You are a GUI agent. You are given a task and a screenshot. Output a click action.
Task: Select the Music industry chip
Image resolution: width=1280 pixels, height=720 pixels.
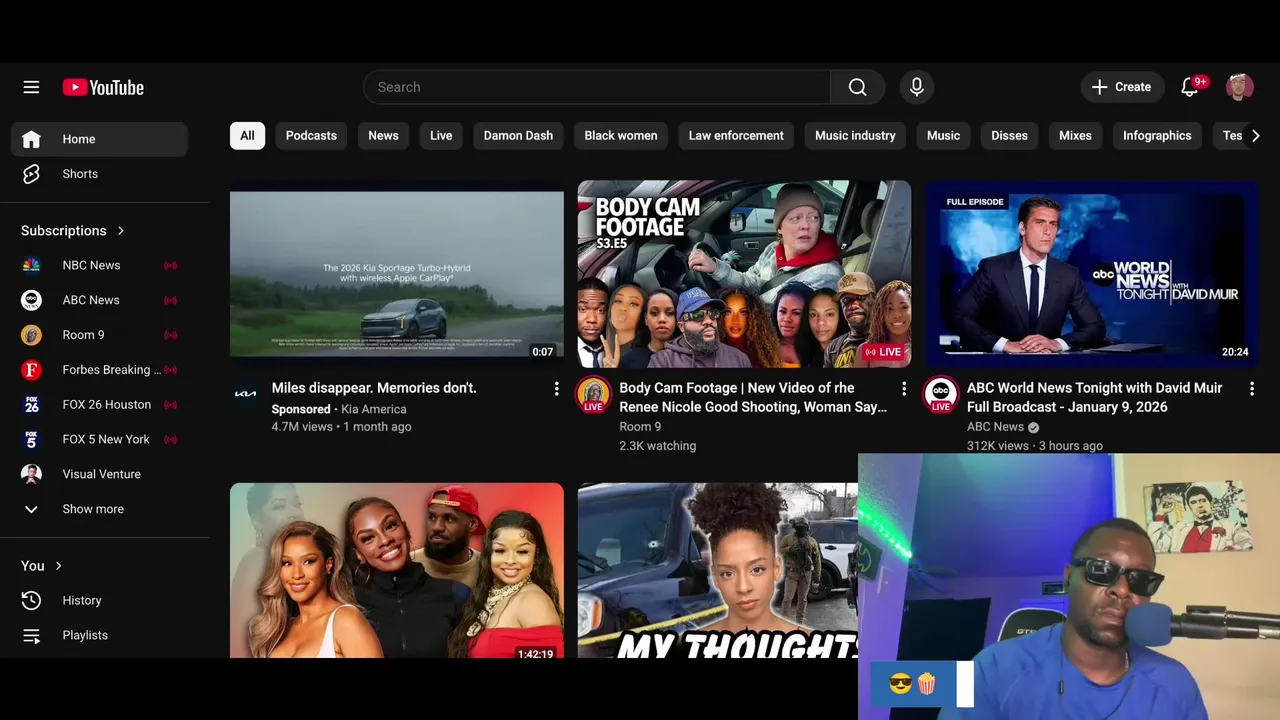pos(855,136)
